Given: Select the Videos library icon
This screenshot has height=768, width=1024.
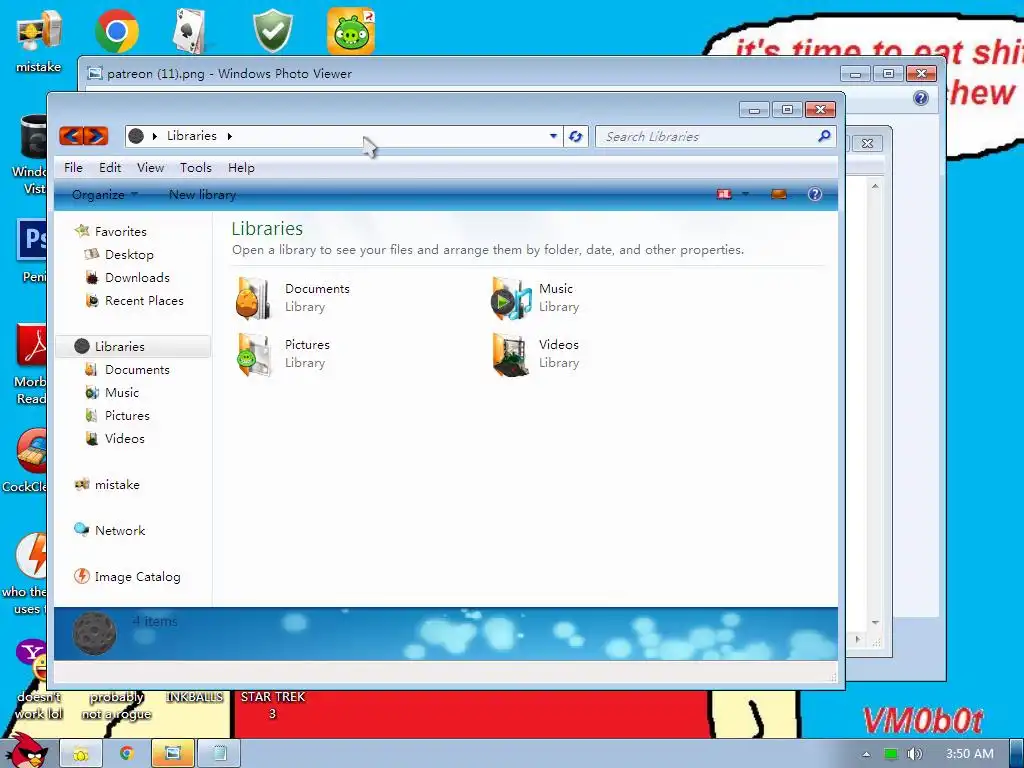Looking at the screenshot, I should [511, 355].
